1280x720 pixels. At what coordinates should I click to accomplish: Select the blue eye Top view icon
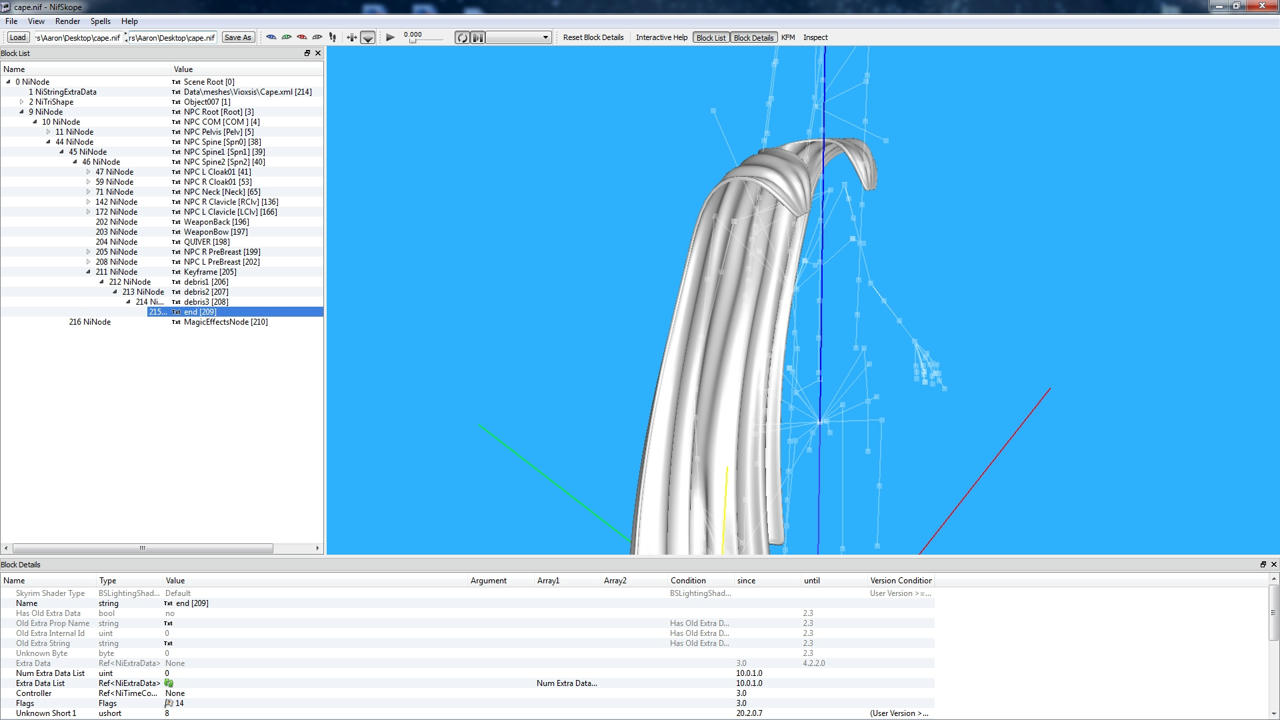[270, 38]
